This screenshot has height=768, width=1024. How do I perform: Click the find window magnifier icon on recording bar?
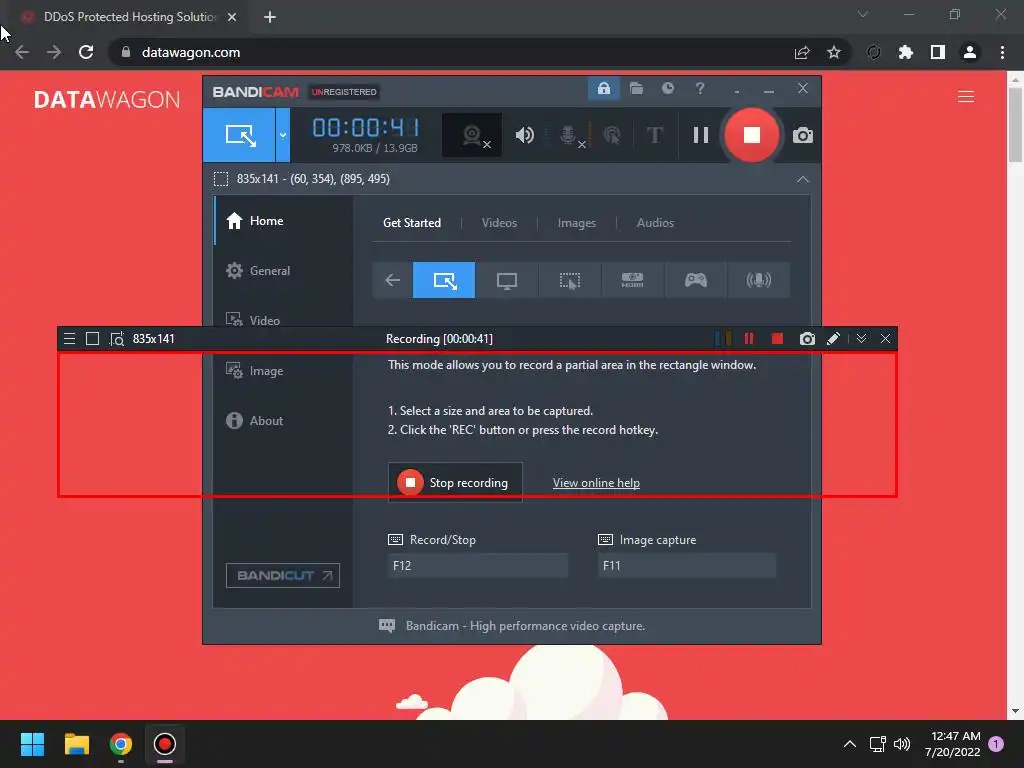tap(116, 338)
